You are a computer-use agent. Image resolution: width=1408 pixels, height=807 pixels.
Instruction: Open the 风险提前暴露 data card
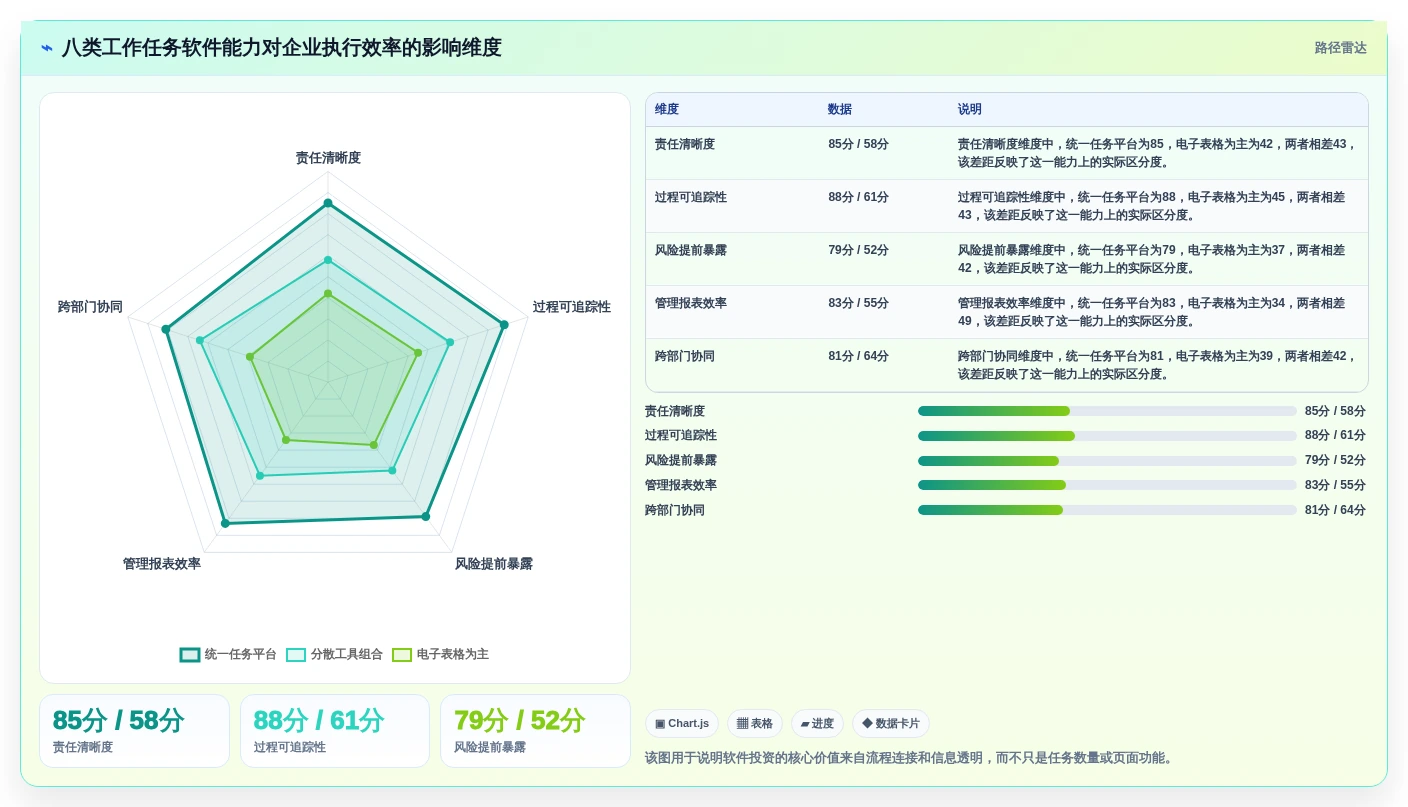535,731
